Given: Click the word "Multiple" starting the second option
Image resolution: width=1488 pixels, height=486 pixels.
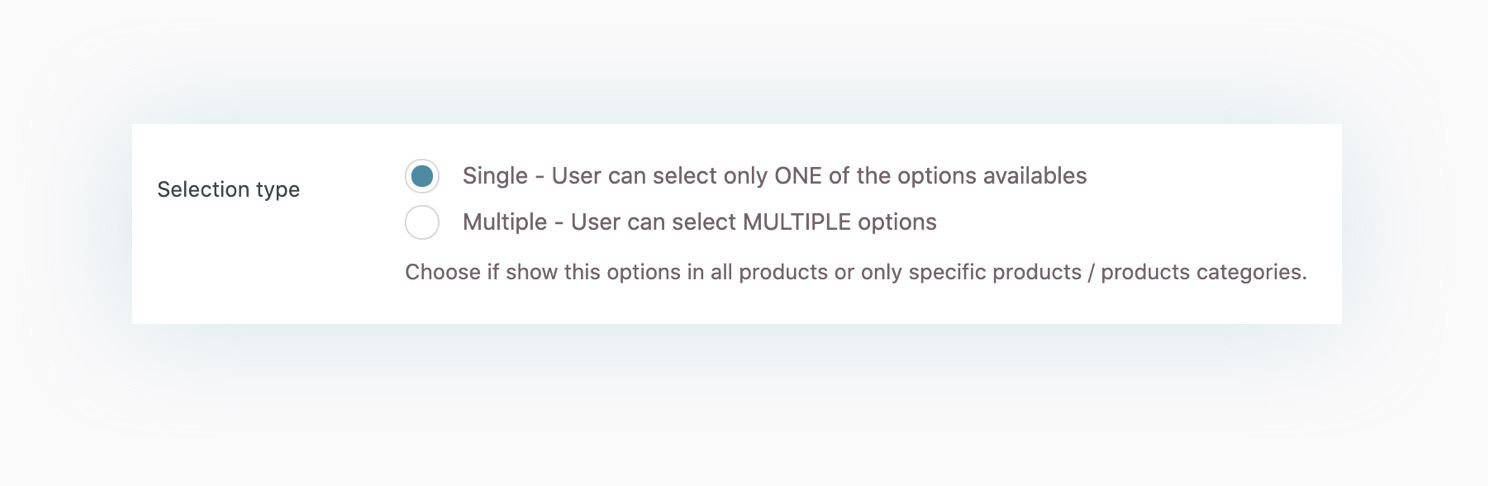Looking at the screenshot, I should (x=505, y=222).
